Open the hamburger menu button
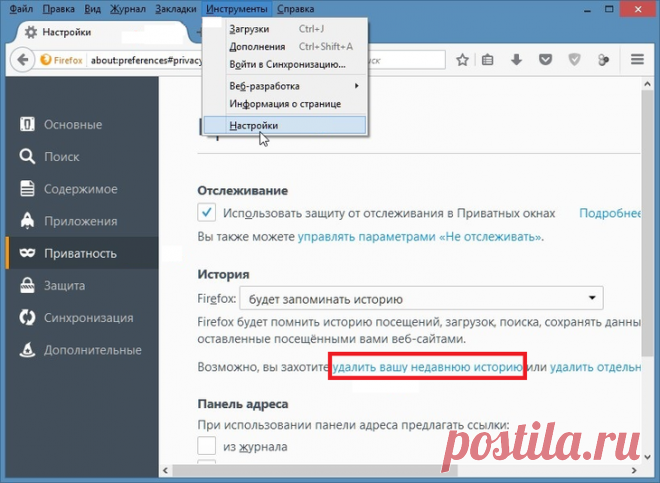The image size is (660, 483). pyautogui.click(x=637, y=59)
